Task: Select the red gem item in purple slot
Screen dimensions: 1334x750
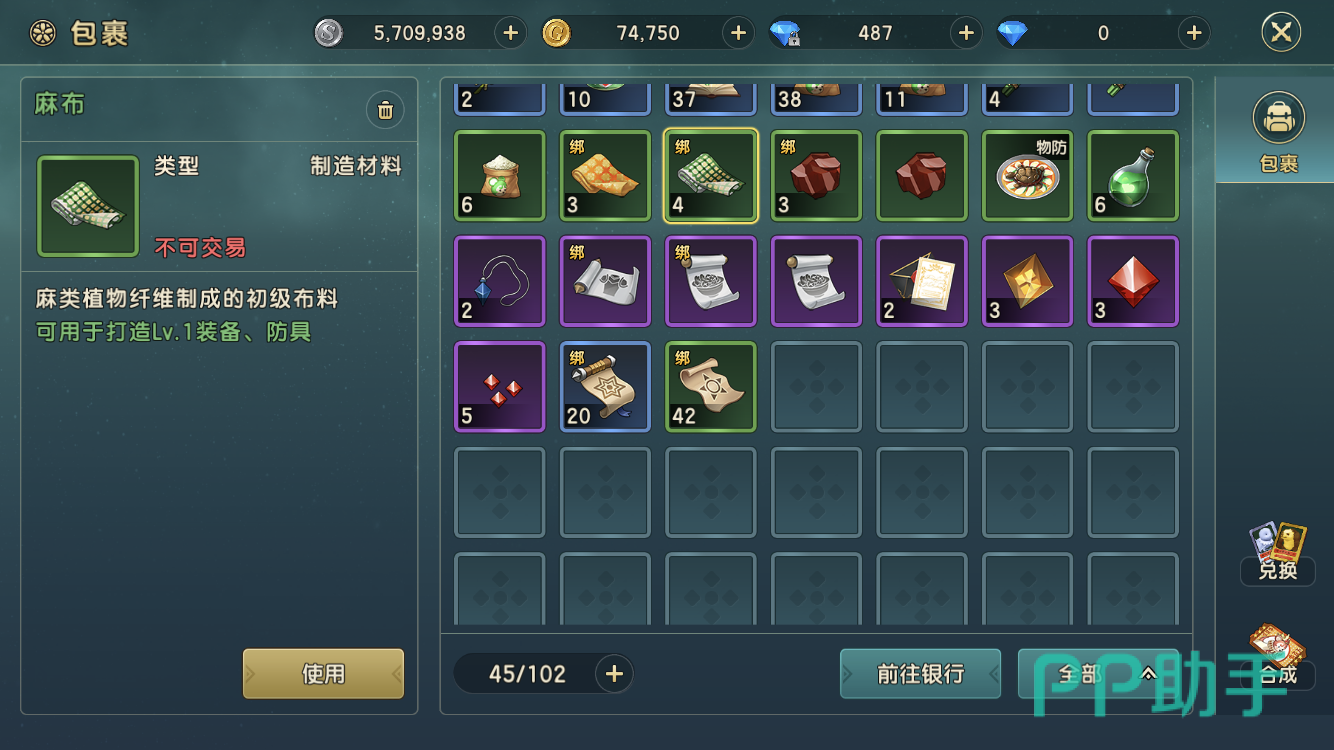Action: click(x=1133, y=281)
